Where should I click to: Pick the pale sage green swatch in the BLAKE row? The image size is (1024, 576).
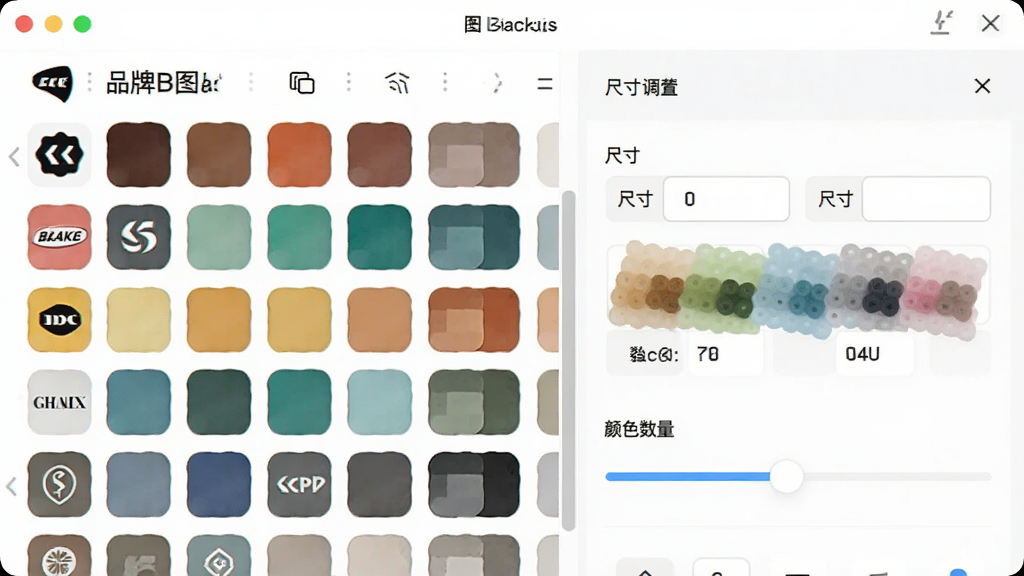[x=219, y=237]
